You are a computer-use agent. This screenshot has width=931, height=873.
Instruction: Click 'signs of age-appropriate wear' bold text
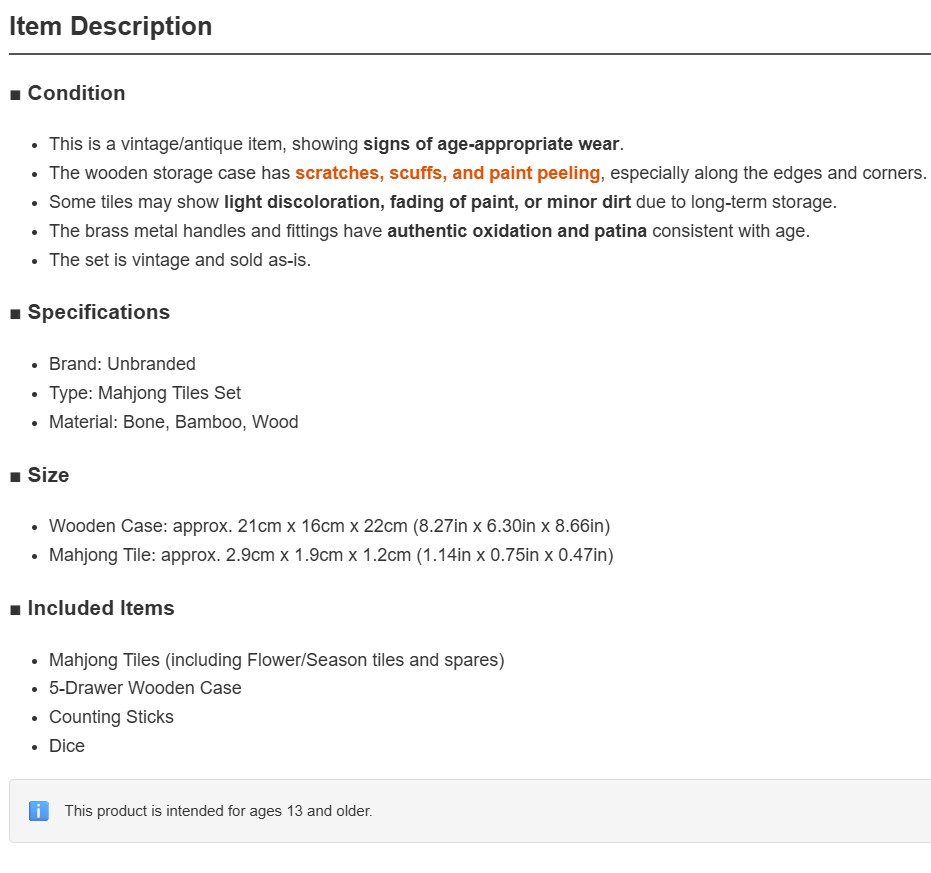click(x=491, y=144)
